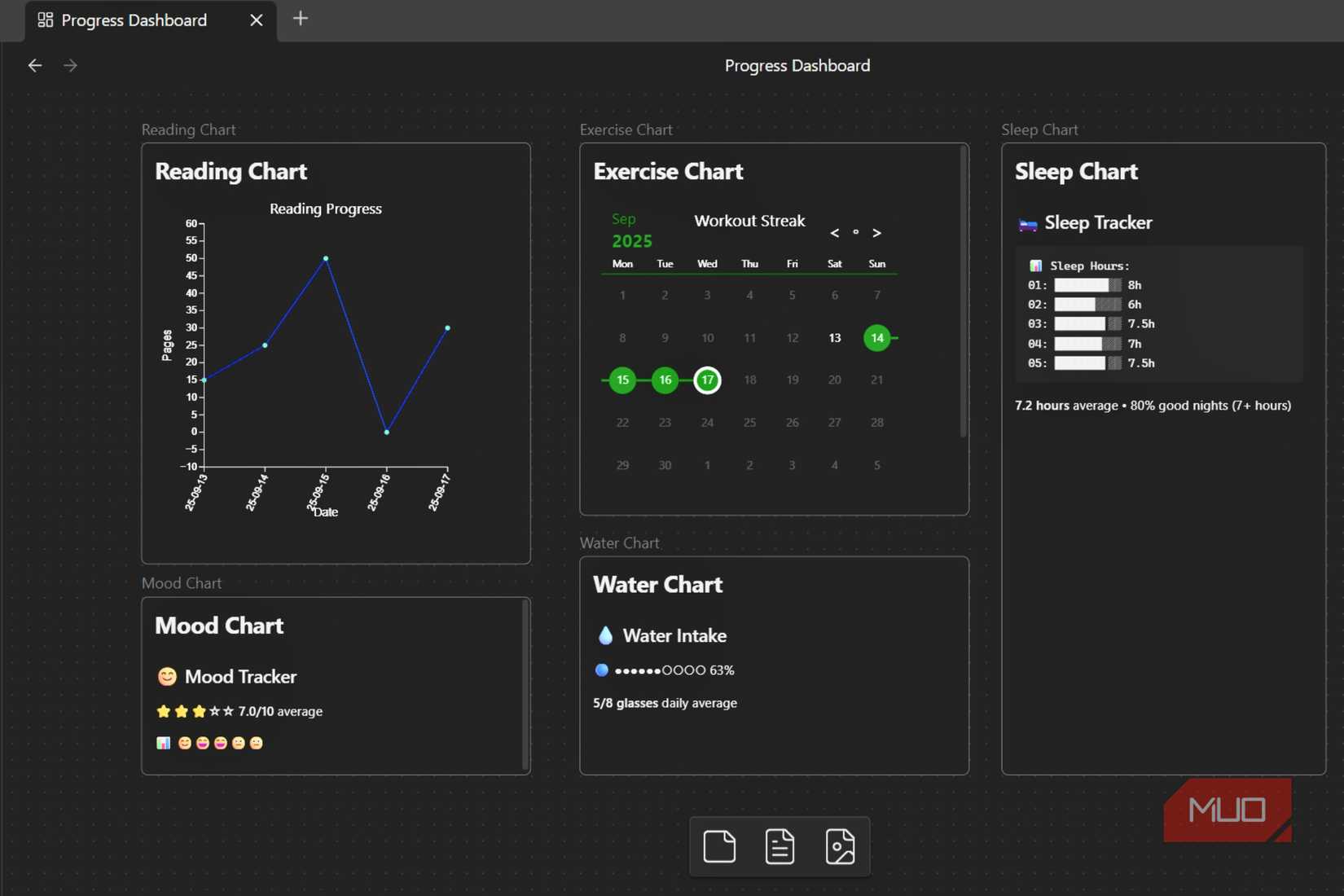Add a blank card to canvas
Image resolution: width=1344 pixels, height=896 pixels.
(x=719, y=846)
